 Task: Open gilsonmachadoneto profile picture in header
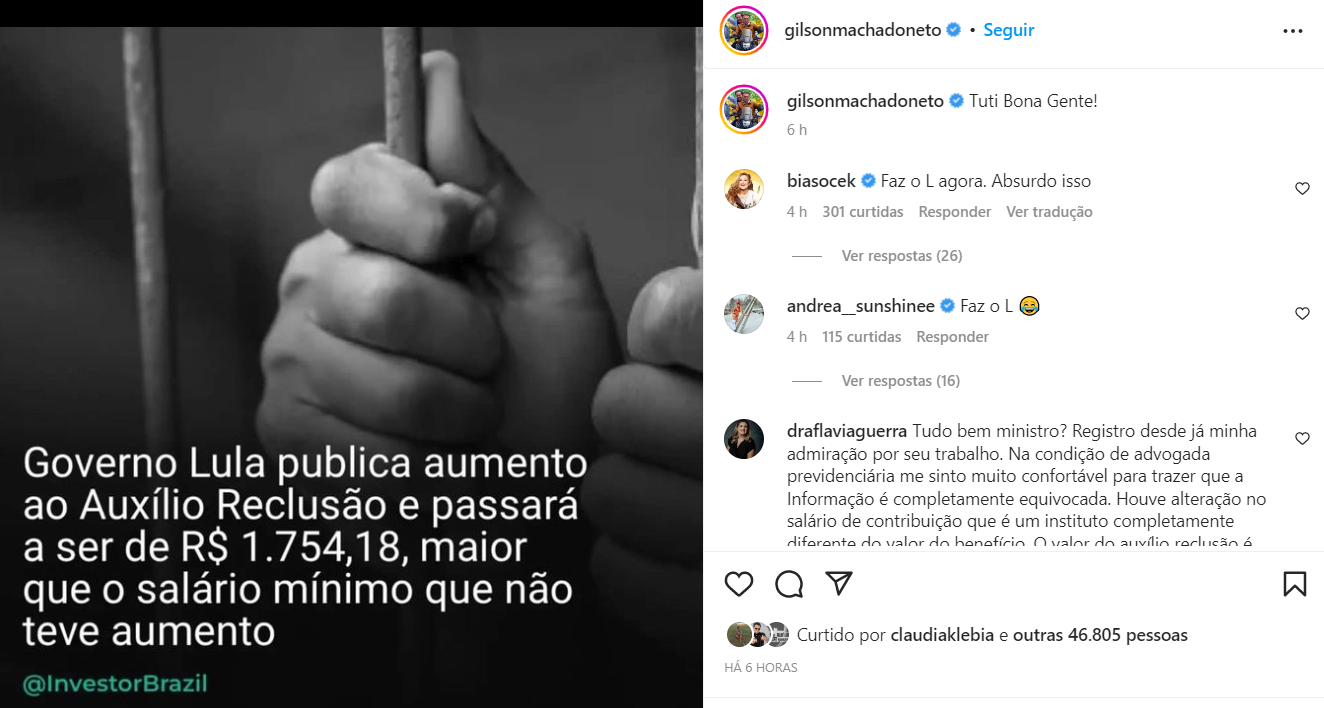tap(743, 30)
